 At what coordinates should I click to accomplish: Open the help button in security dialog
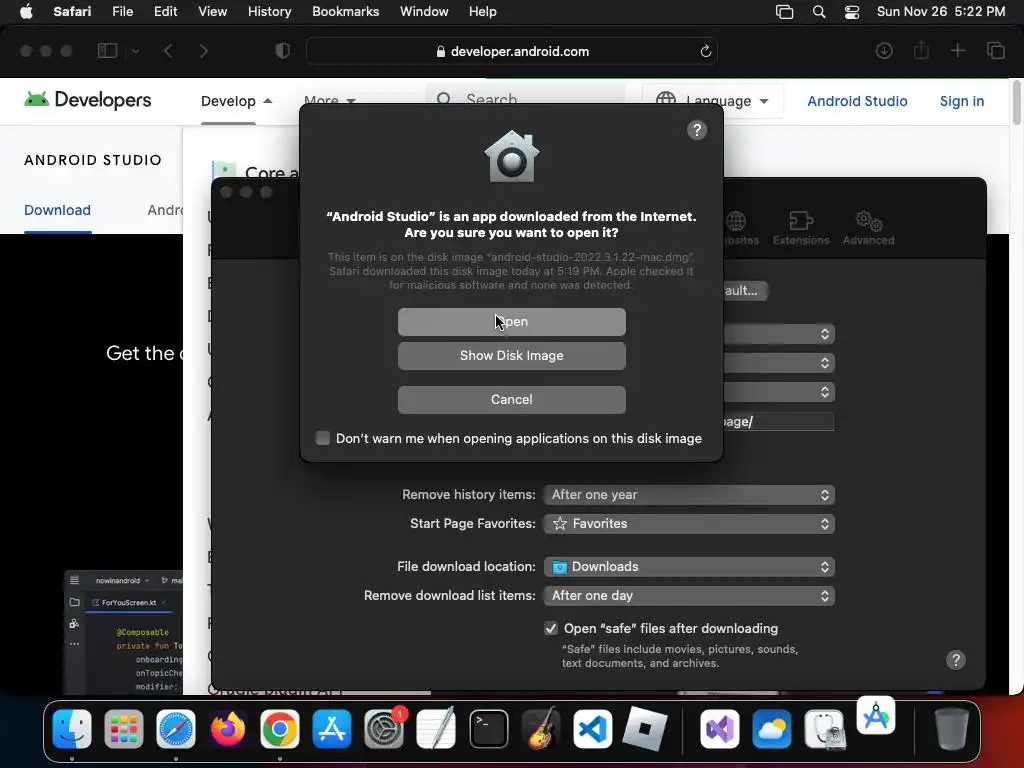tap(697, 131)
